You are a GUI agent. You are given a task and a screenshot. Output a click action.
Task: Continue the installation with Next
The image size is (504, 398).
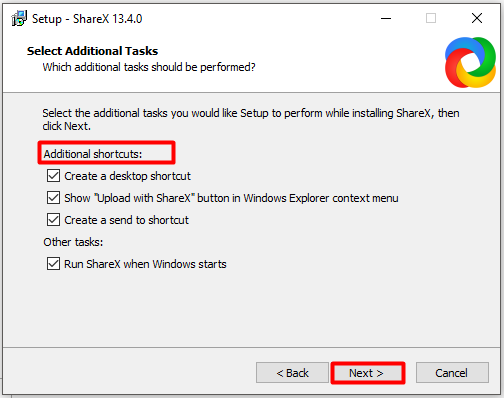[368, 373]
